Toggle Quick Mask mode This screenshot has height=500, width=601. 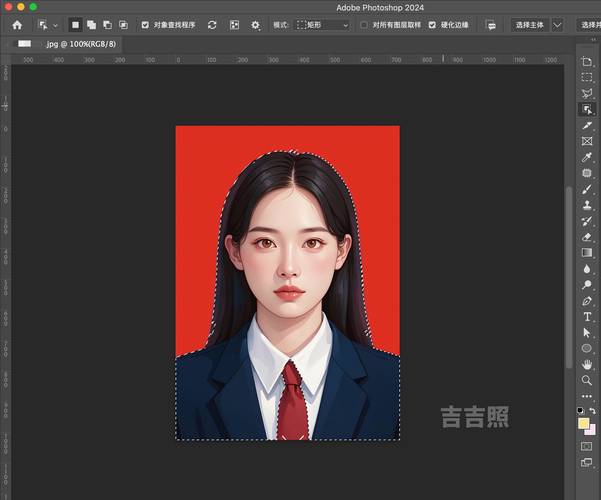tap(586, 446)
